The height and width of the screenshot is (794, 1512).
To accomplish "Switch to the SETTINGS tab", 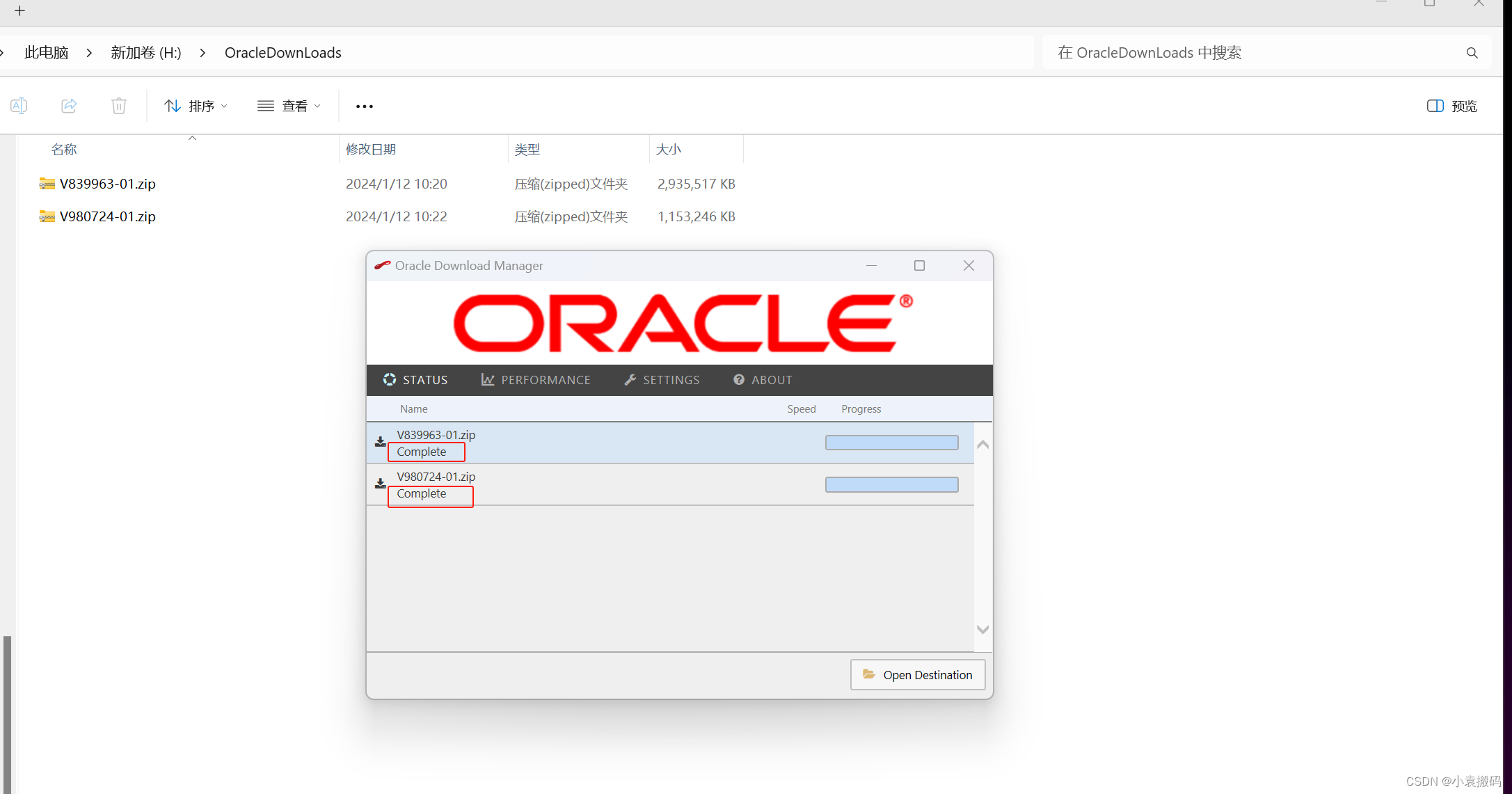I will pos(661,379).
